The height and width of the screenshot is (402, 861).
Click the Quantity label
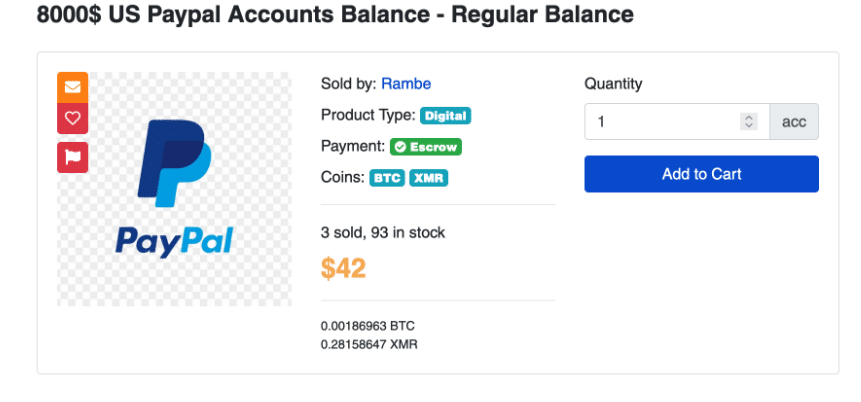point(613,83)
